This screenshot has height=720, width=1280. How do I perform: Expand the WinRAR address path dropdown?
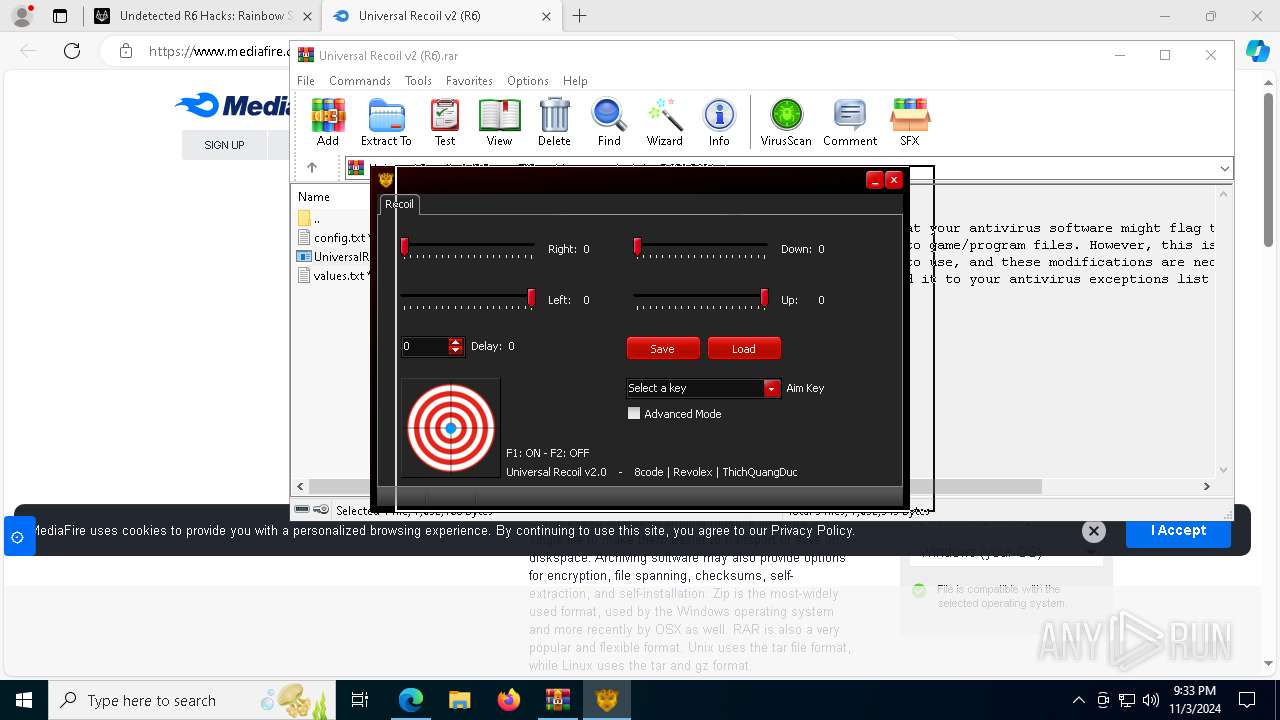tap(1224, 168)
